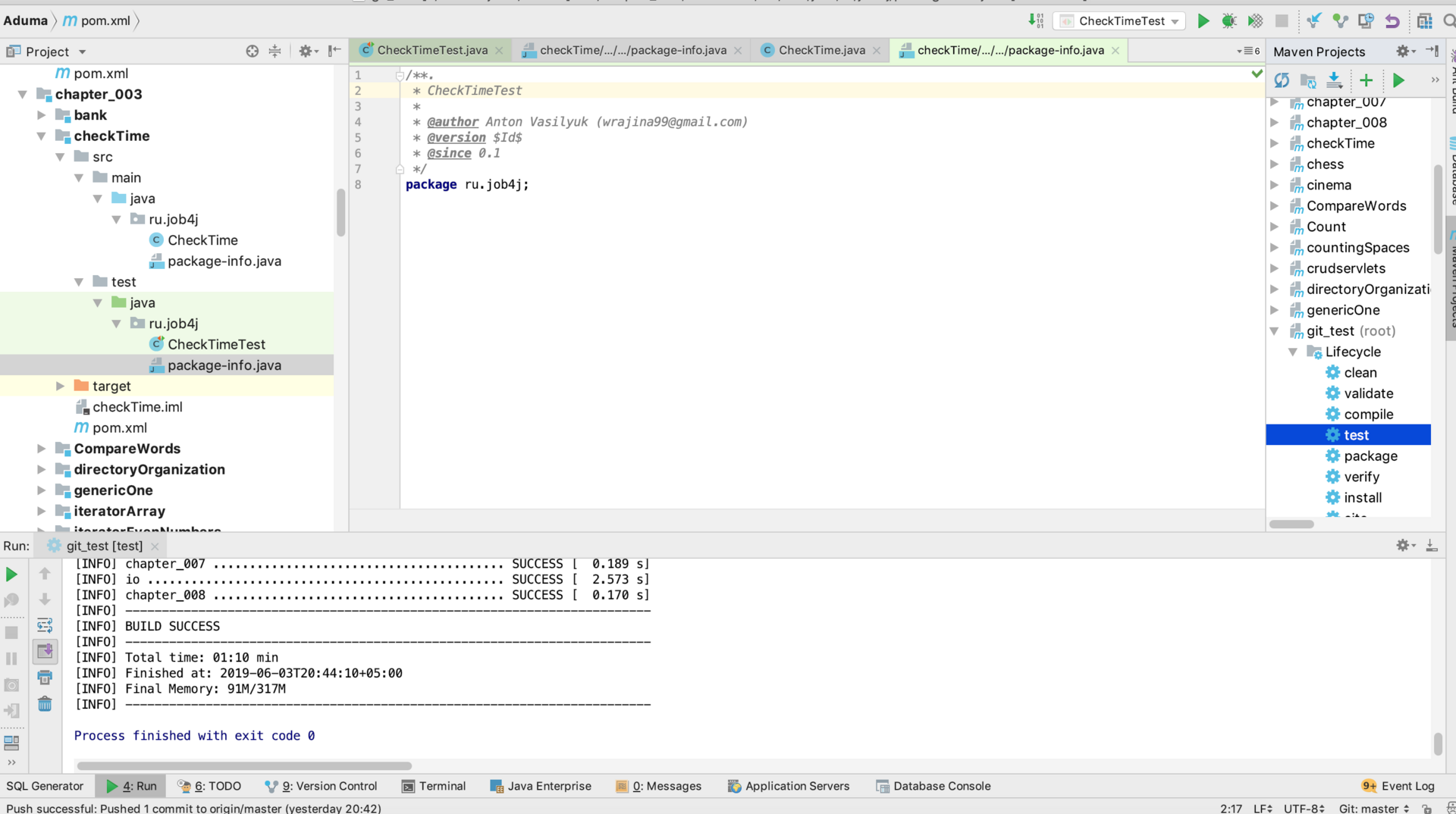
Task: Toggle soft-wrap icon in Run console
Action: [x=45, y=625]
